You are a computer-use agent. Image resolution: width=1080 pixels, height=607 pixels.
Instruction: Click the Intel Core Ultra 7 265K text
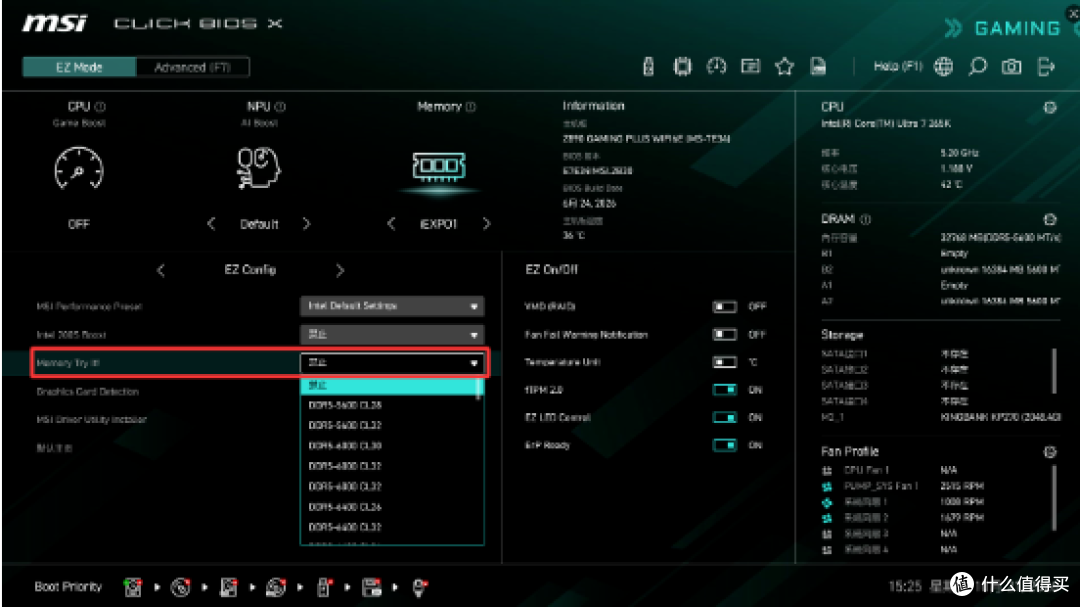click(886, 124)
